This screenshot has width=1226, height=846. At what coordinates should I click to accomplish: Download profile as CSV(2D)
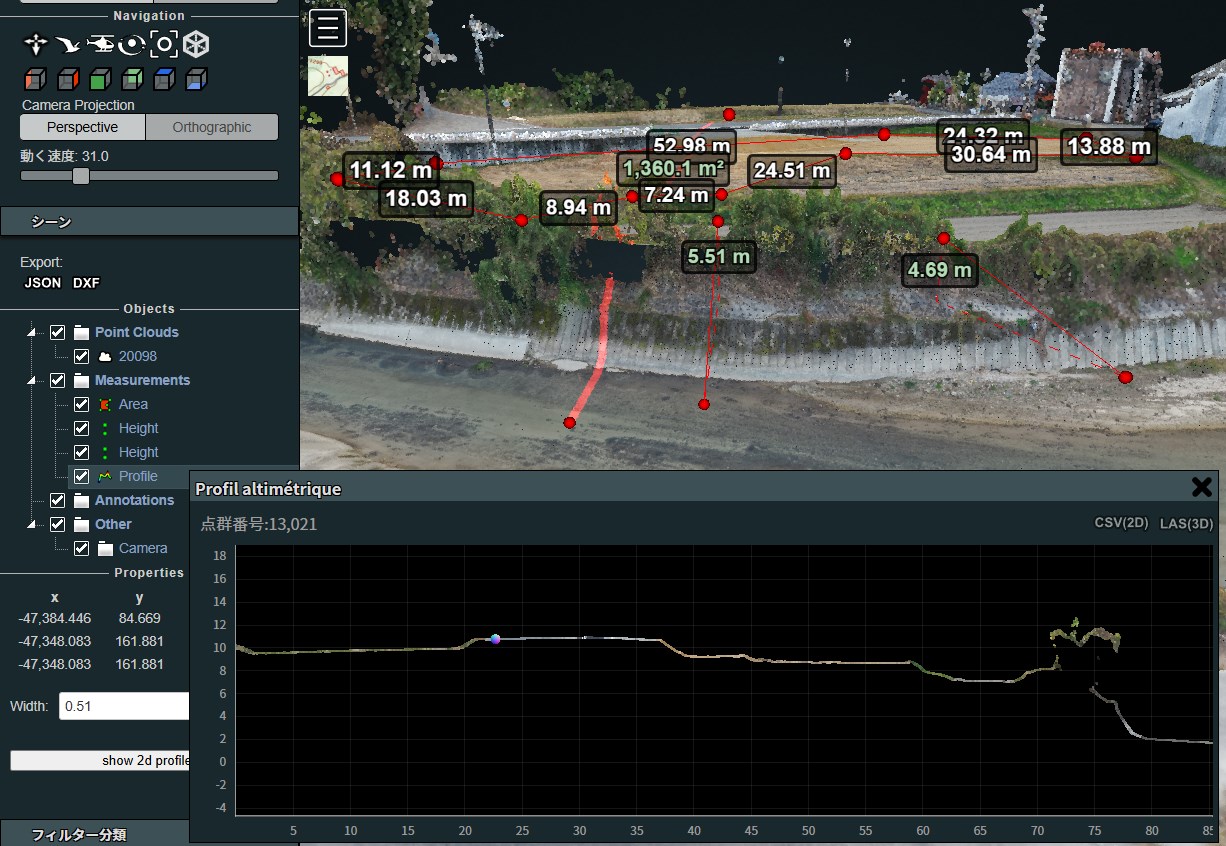(1121, 523)
